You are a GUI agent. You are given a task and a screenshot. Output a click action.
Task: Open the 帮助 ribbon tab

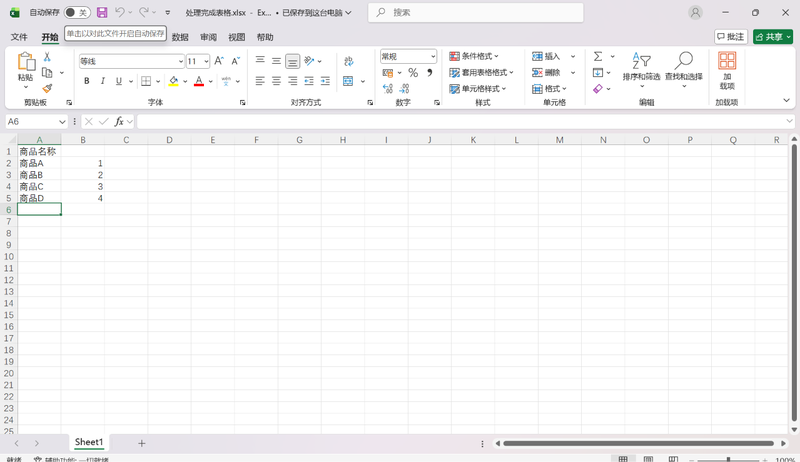click(265, 37)
